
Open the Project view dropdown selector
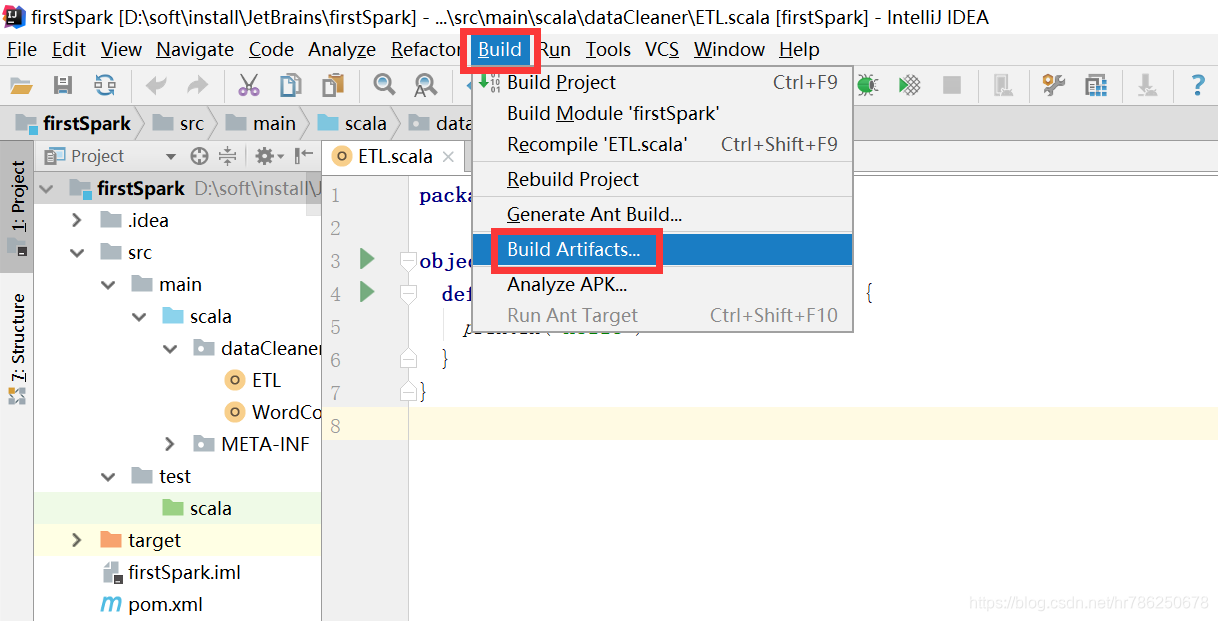pos(111,156)
